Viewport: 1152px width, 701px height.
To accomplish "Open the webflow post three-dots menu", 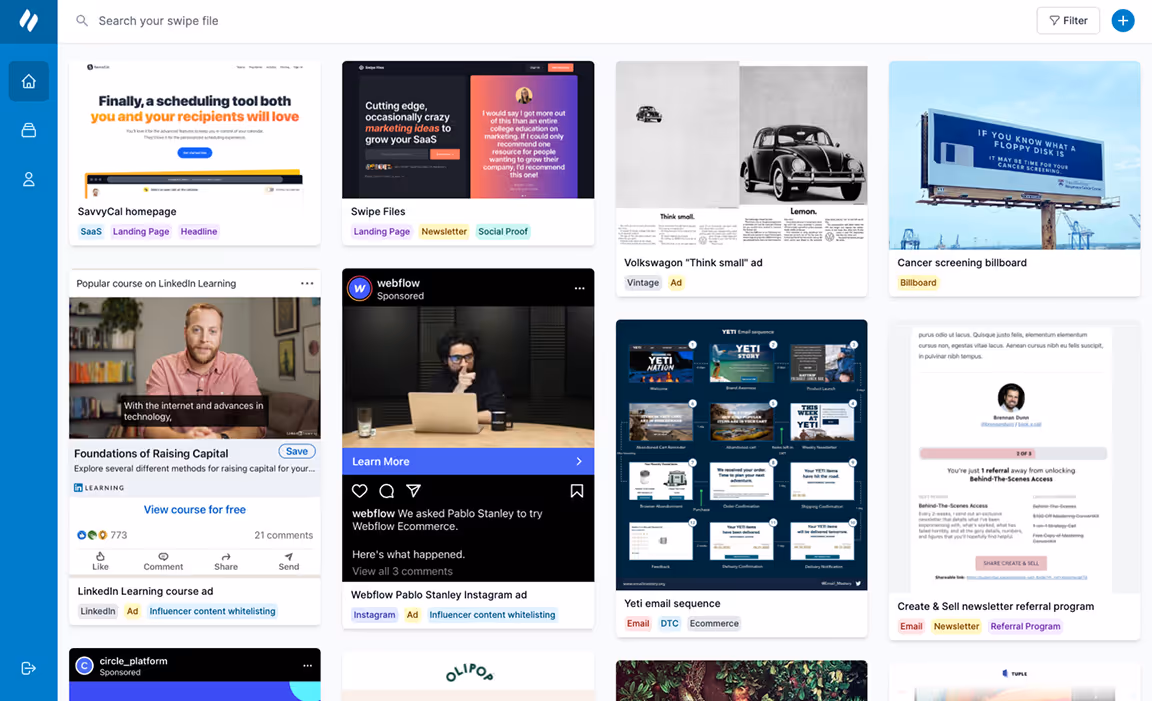I will pos(580,289).
